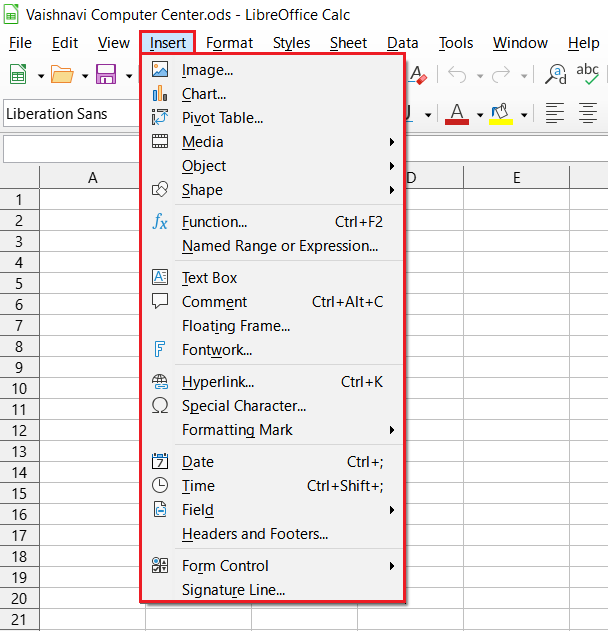Select Fontwork... menu entry

[x=272, y=350]
